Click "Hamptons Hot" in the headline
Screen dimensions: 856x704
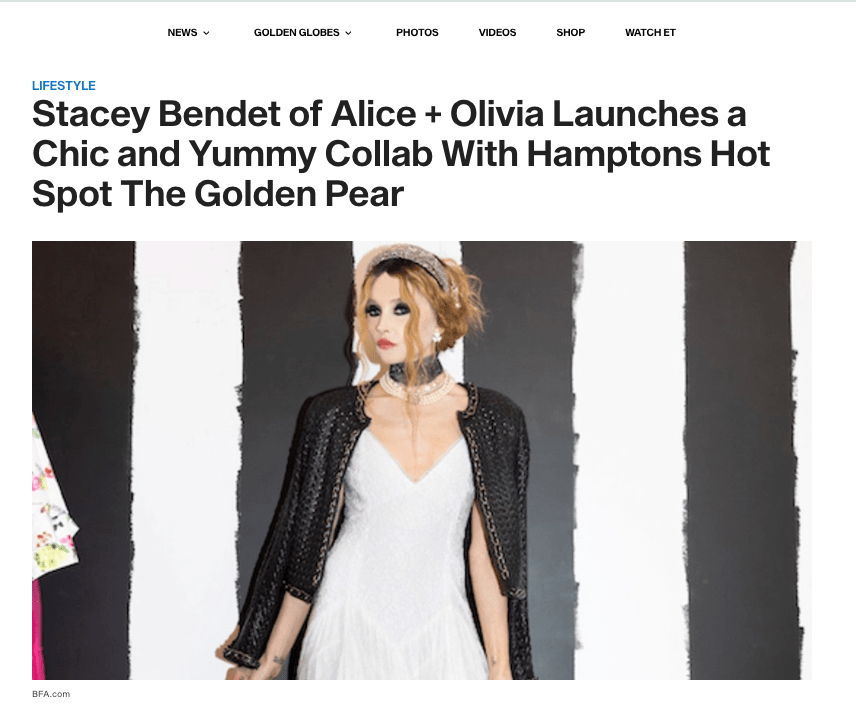point(648,154)
